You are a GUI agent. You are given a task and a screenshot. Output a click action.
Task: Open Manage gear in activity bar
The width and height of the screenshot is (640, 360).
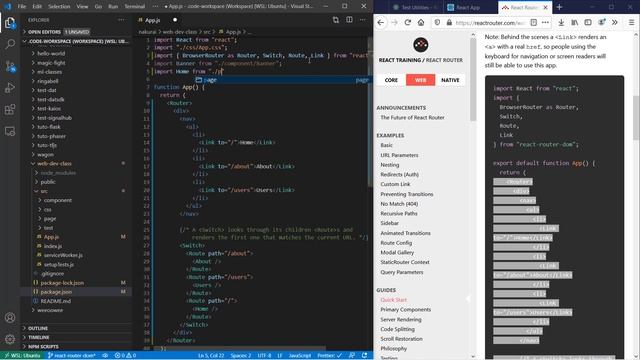tap(10, 339)
